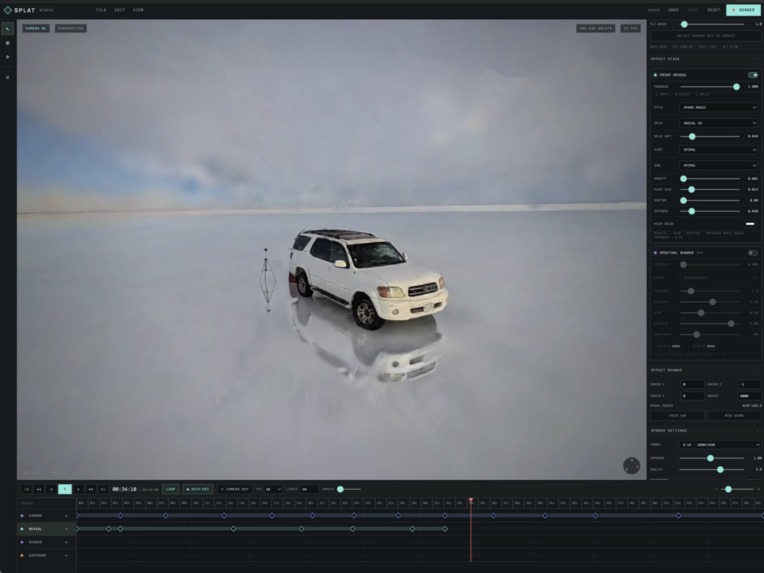764x573 pixels.
Task: Jump to end of timeline
Action: 103,489
